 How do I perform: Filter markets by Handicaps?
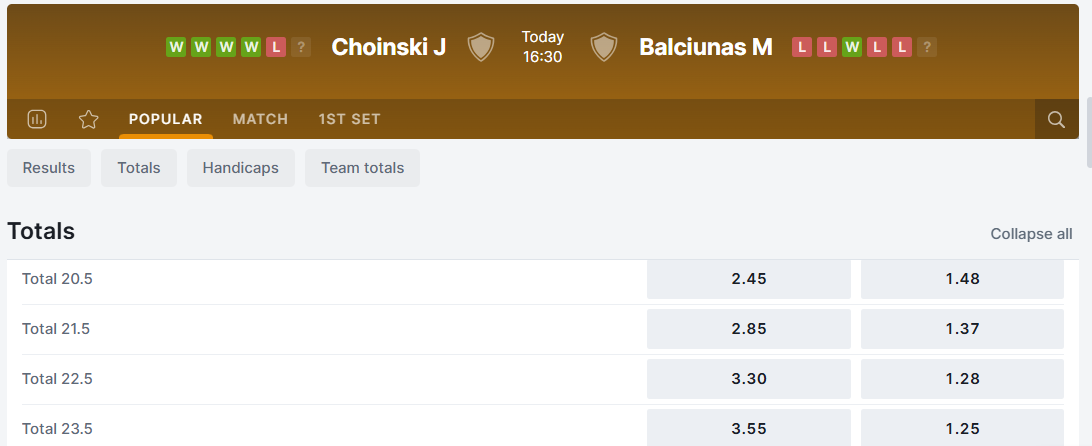(x=240, y=168)
